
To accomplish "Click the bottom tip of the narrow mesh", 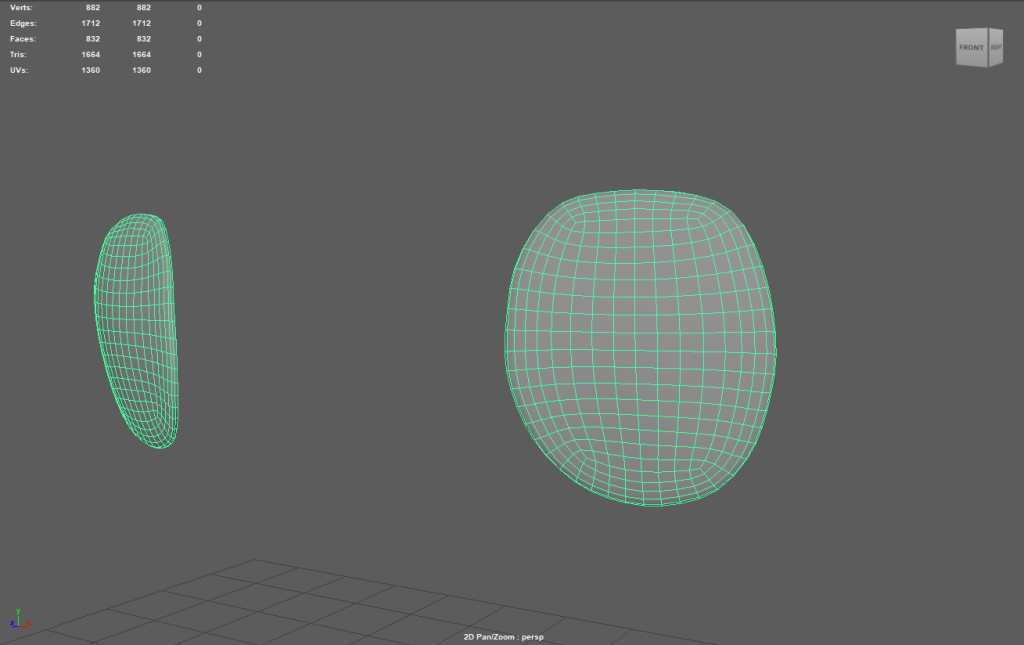I will tap(160, 446).
